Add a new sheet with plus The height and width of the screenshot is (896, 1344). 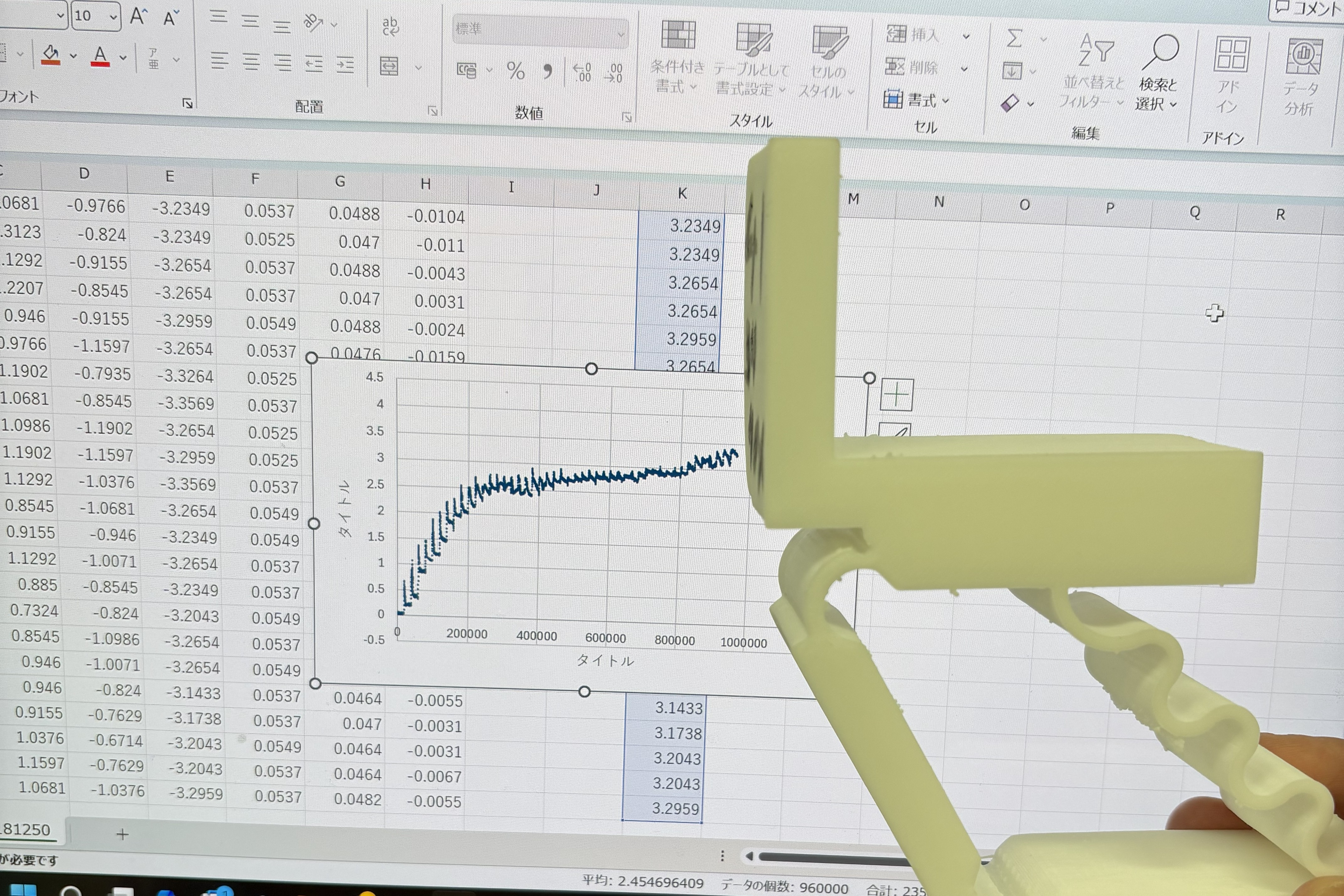[122, 835]
